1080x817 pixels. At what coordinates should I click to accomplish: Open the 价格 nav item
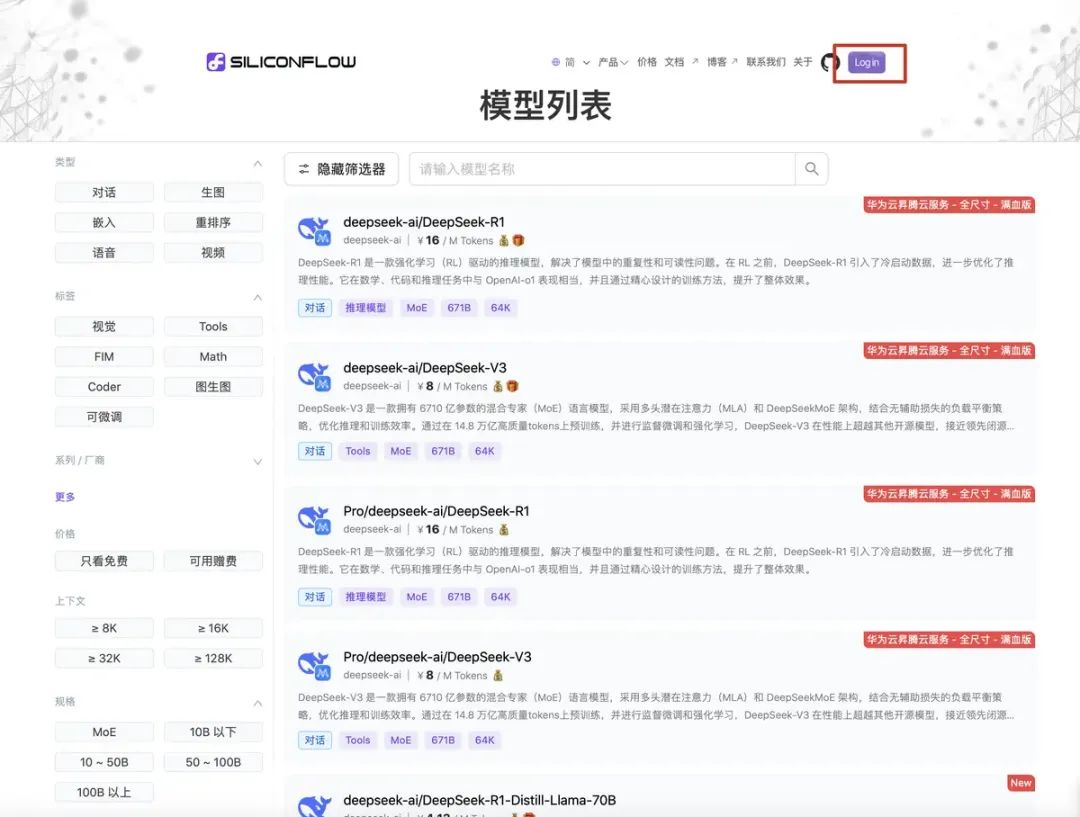click(647, 62)
